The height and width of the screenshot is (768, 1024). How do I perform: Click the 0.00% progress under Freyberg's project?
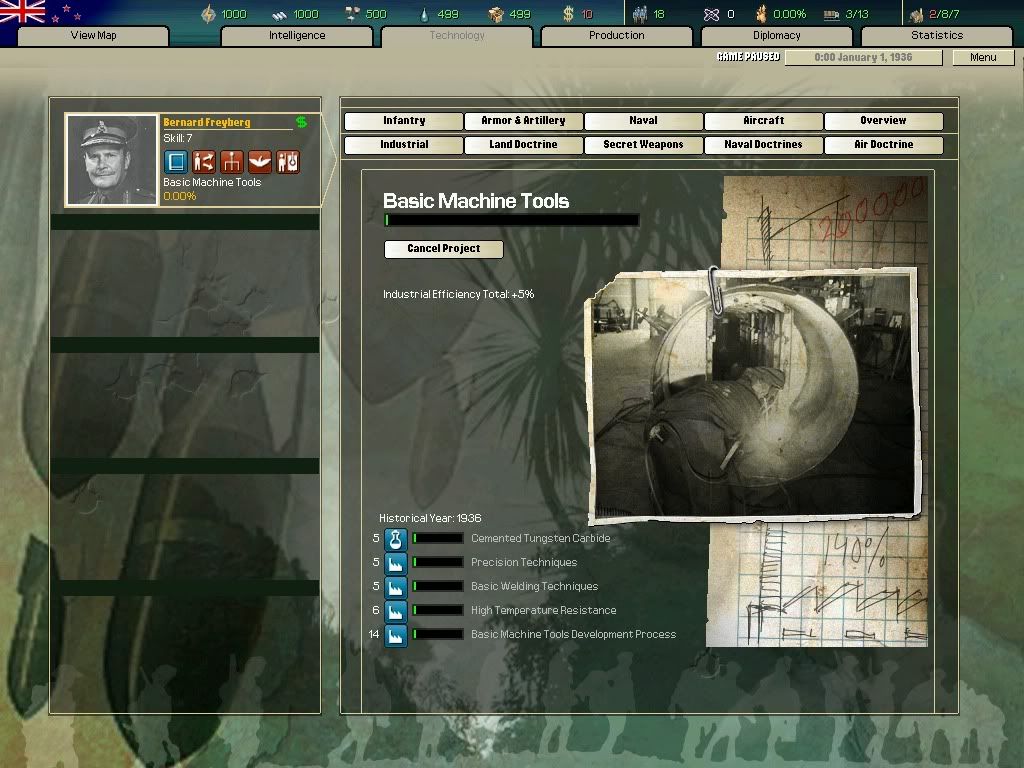point(180,197)
